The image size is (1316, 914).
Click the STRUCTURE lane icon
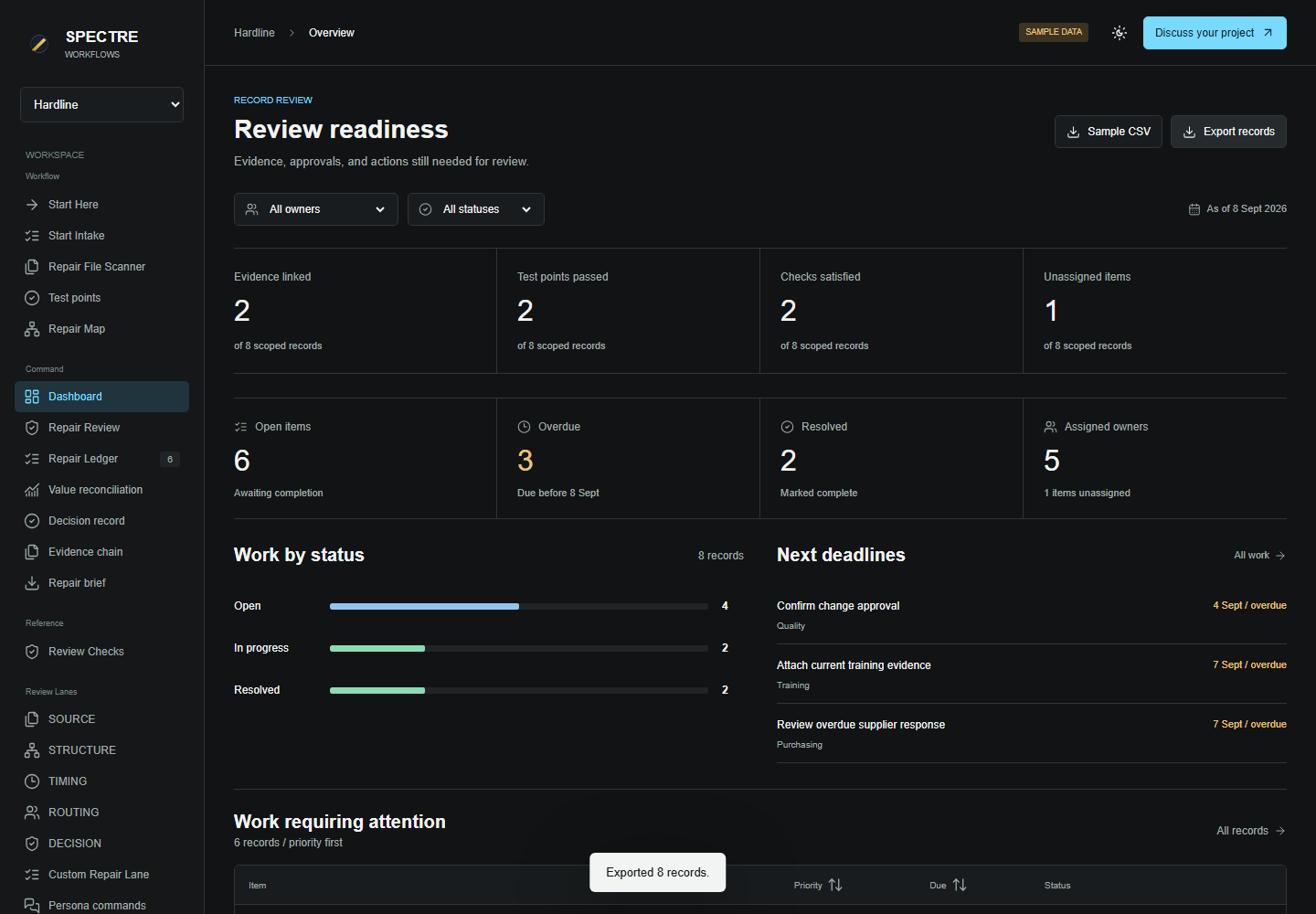[32, 750]
